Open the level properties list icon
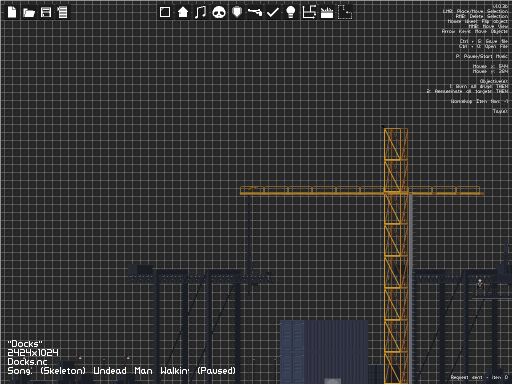The image size is (512, 384). (62, 12)
